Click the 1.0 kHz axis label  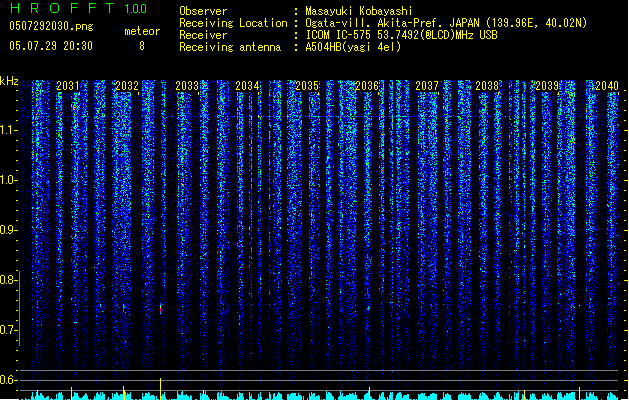tap(8, 180)
